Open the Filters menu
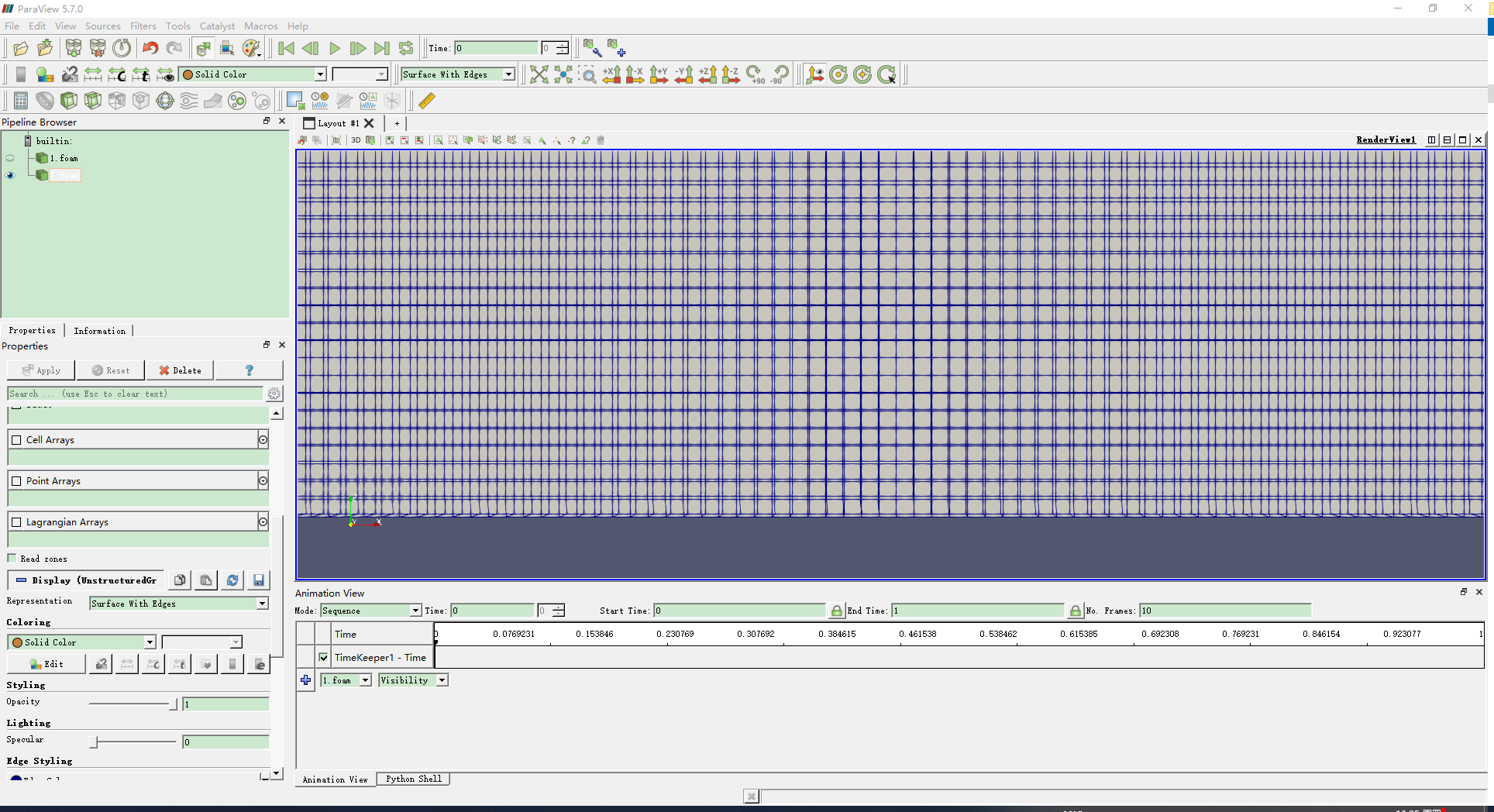1494x812 pixels. click(x=143, y=26)
